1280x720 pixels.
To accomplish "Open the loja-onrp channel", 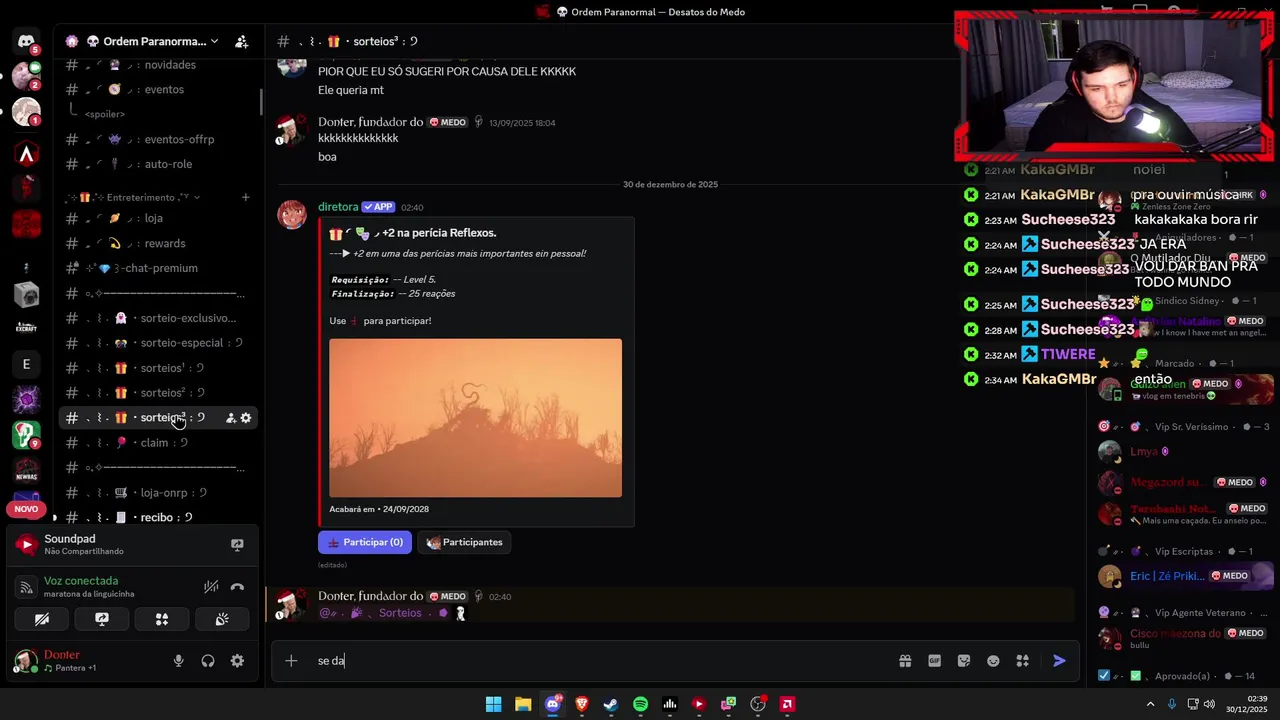I will [160, 493].
